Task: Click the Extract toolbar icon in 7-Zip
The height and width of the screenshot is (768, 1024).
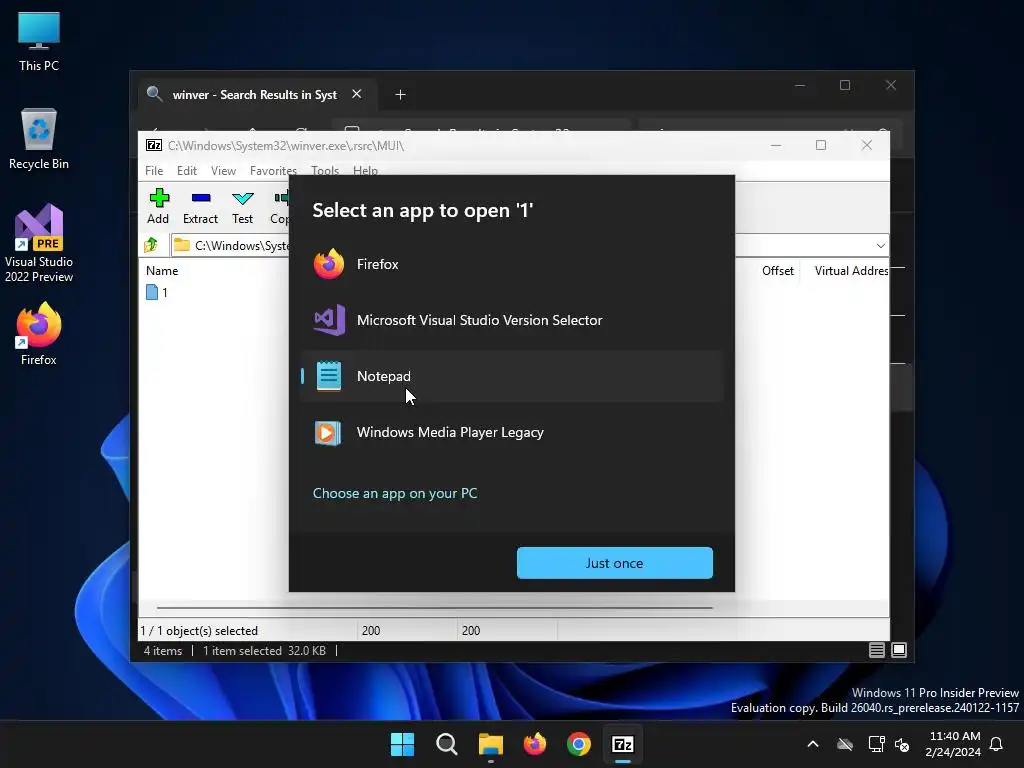Action: coord(200,206)
